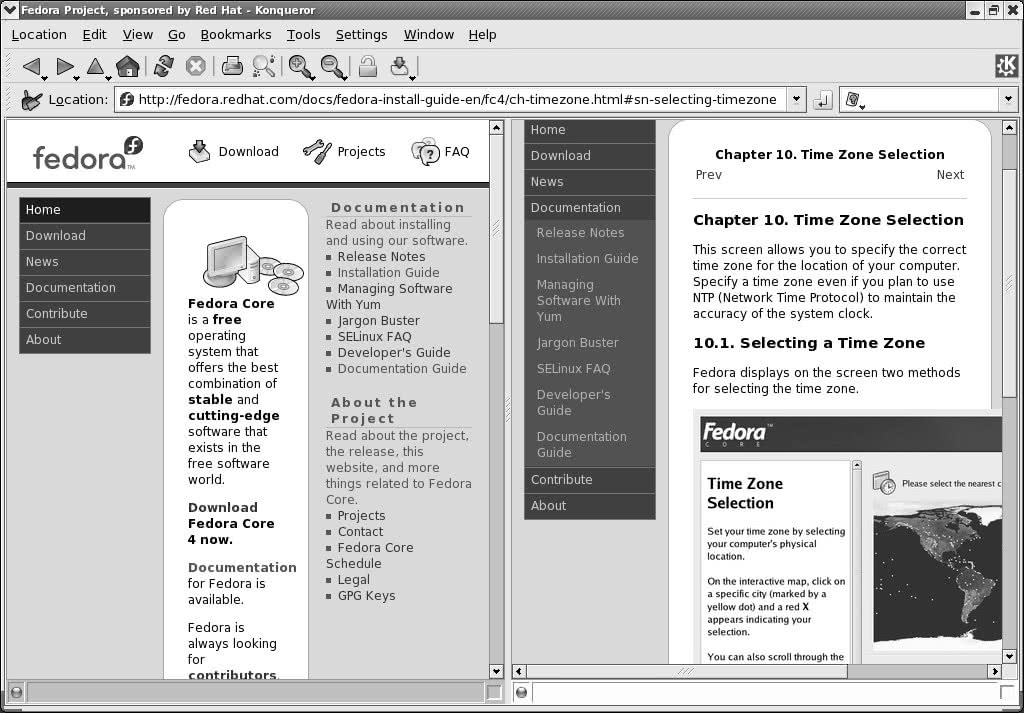
Task: Click the right pane's horizontal scrollbar thumb
Action: click(x=687, y=671)
